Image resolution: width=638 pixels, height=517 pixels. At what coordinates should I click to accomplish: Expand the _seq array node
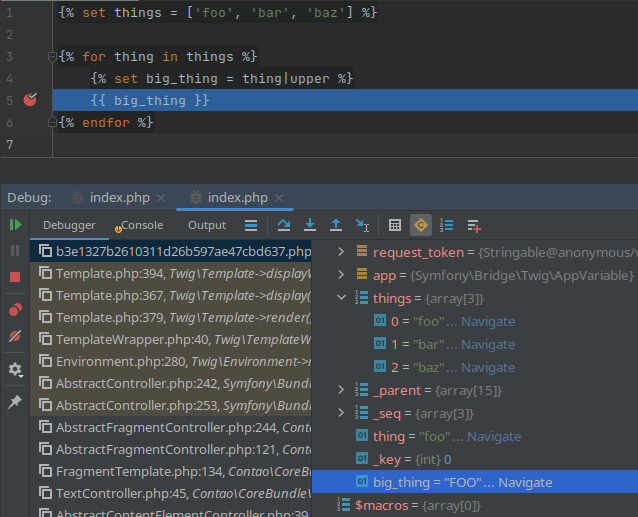point(341,413)
